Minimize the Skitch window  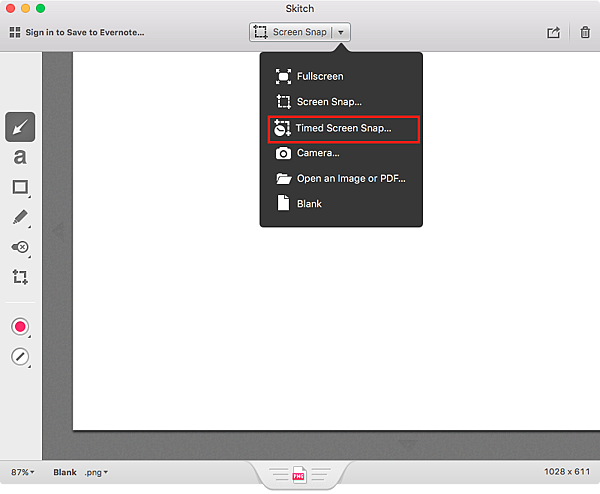26,8
